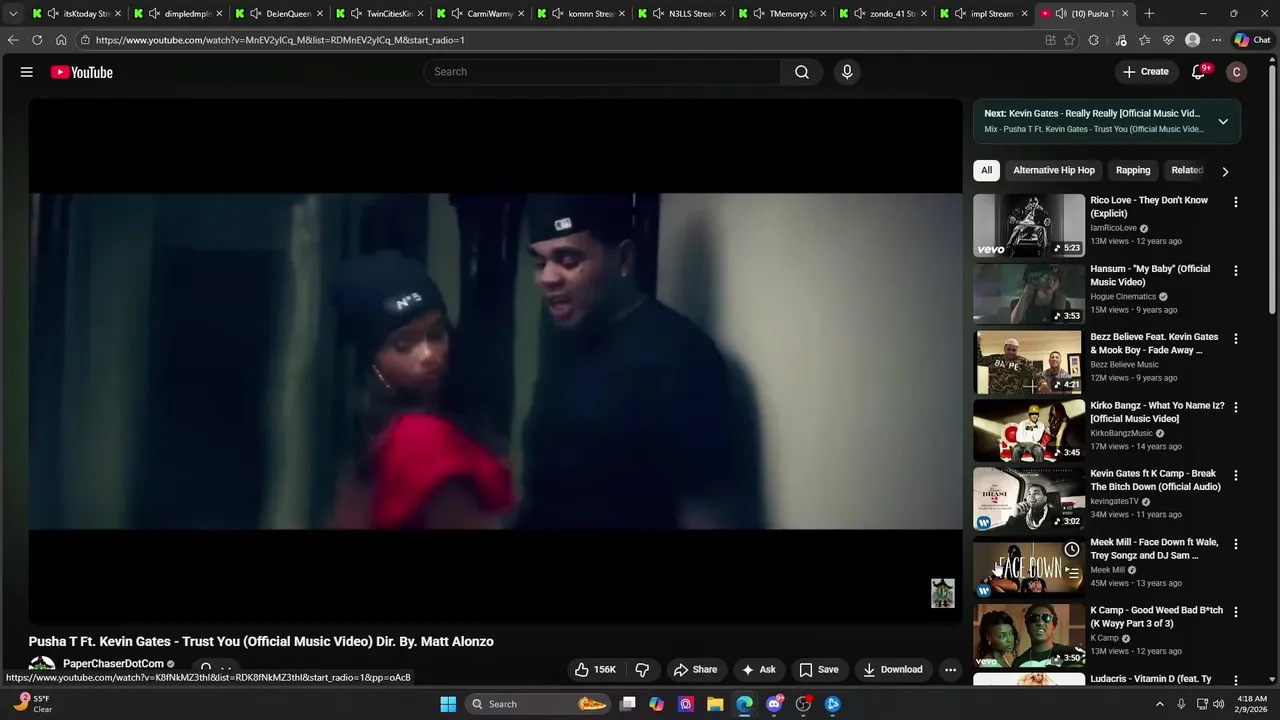Open File Explorer from the taskbar
1280x720 pixels.
click(x=715, y=704)
